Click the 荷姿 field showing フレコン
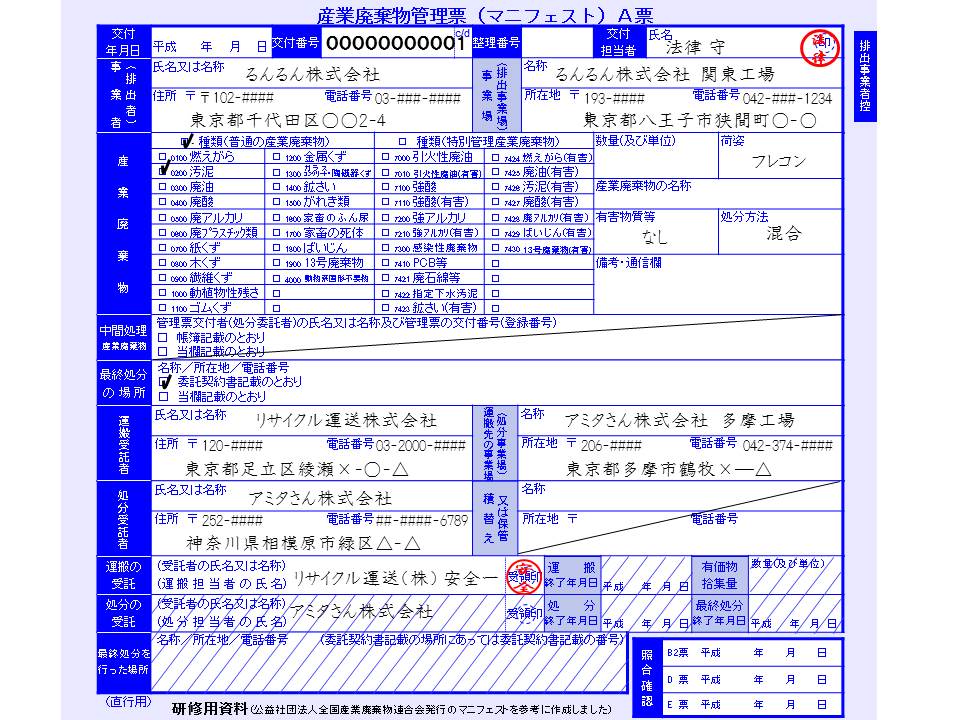The width and height of the screenshot is (960, 720). [781, 156]
